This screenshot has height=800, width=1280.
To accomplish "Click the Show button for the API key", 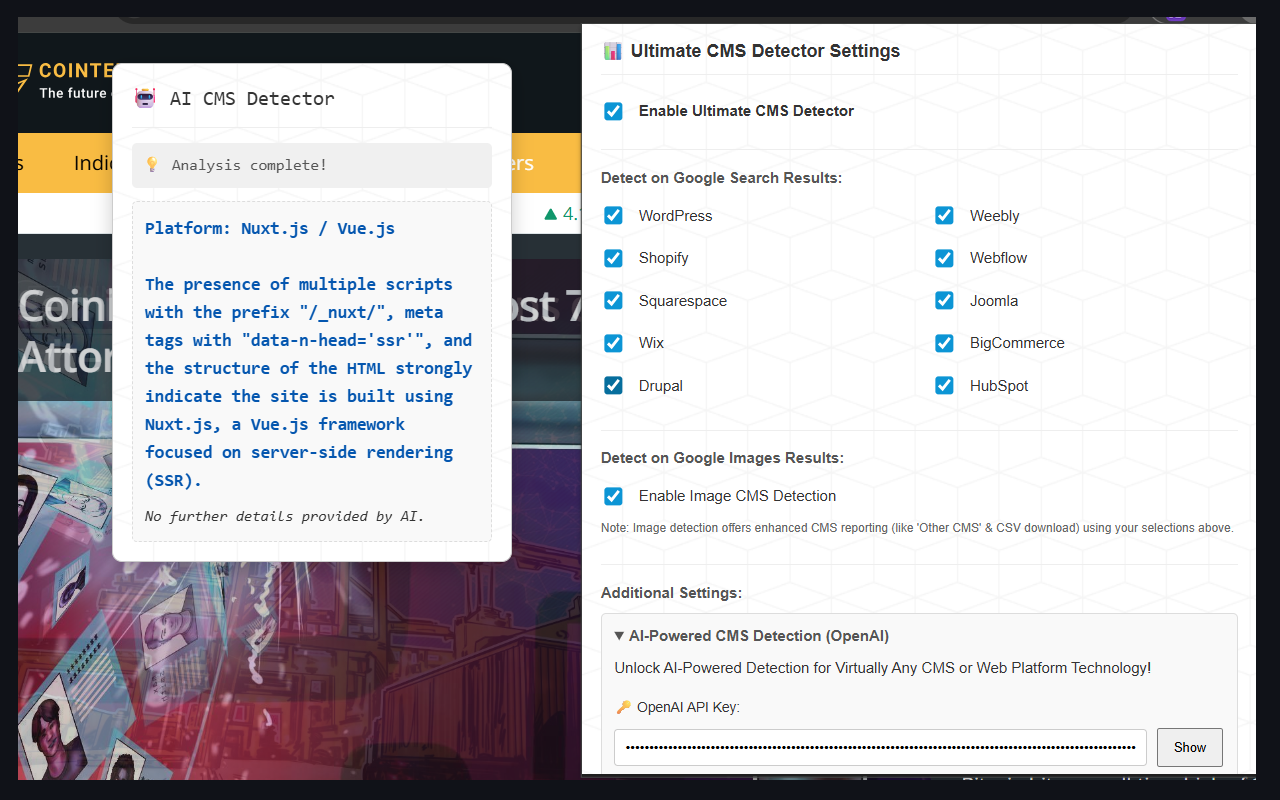I will 1190,747.
